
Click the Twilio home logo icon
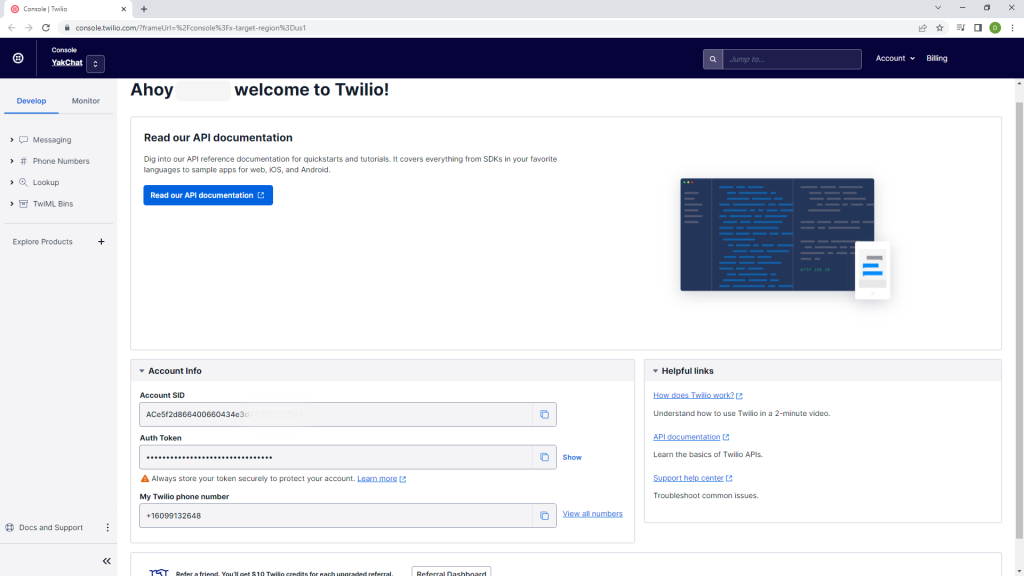click(18, 59)
